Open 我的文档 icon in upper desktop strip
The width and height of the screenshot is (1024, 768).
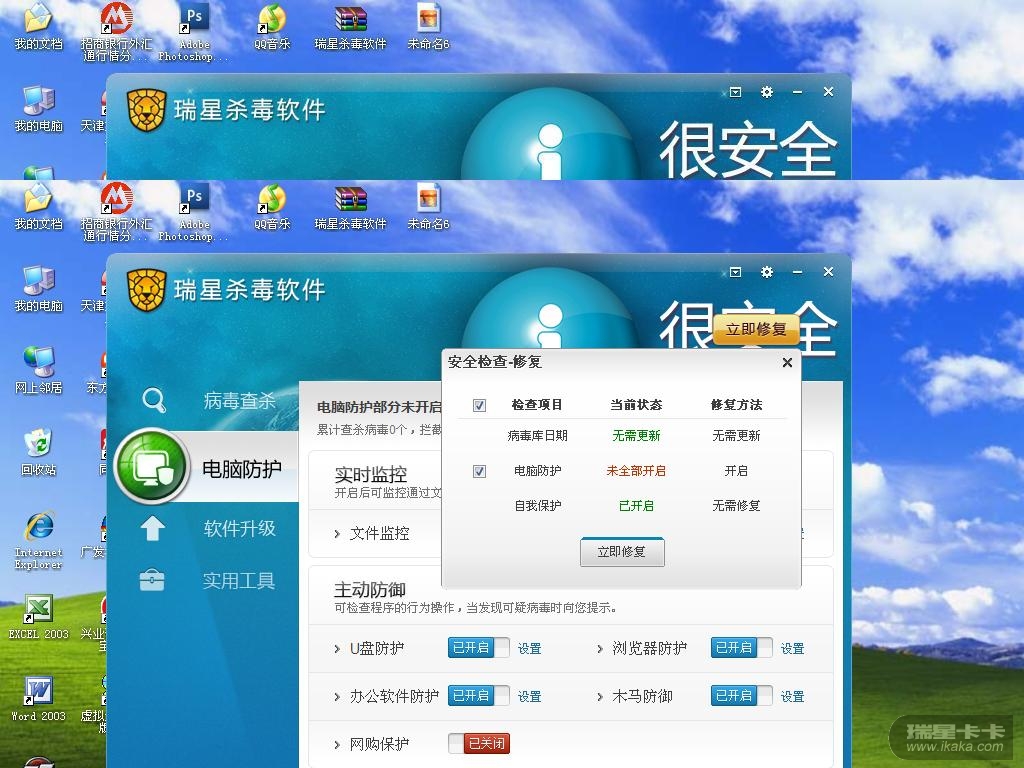[39, 27]
